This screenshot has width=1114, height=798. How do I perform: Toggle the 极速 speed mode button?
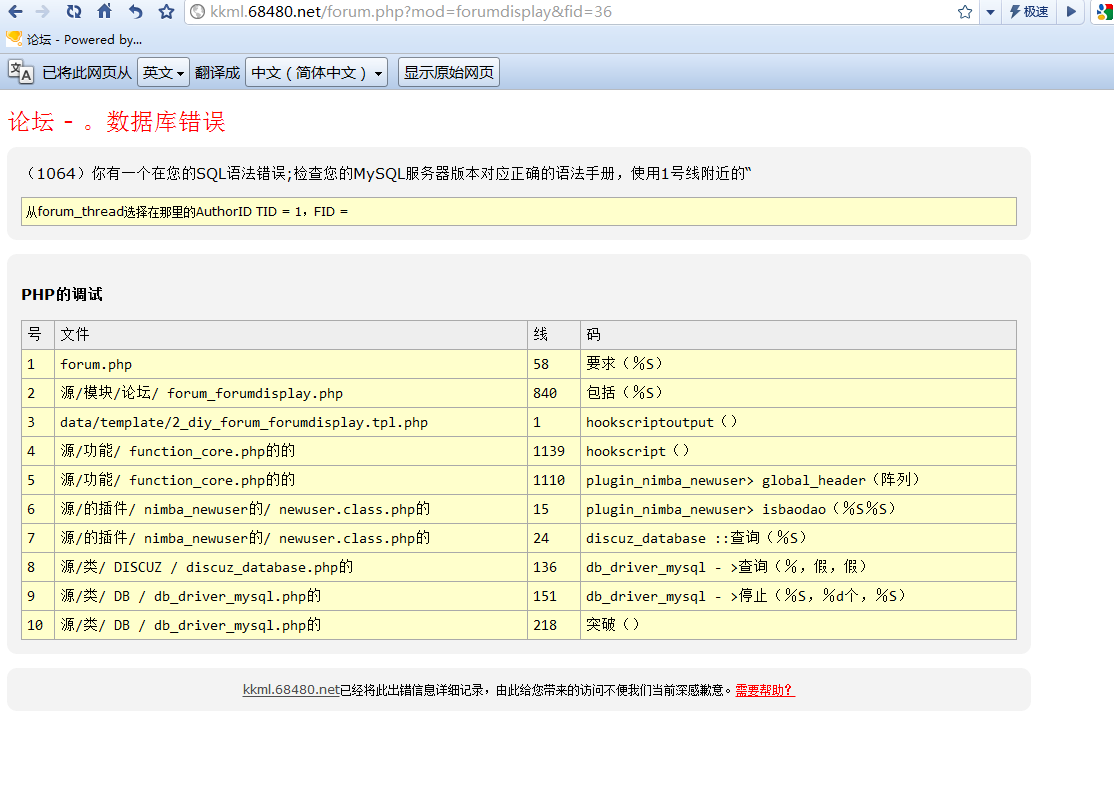(1029, 11)
